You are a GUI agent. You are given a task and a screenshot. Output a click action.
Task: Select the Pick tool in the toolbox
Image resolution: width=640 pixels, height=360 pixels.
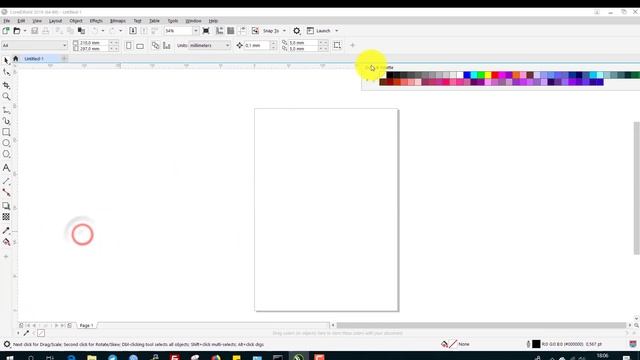pos(6,61)
